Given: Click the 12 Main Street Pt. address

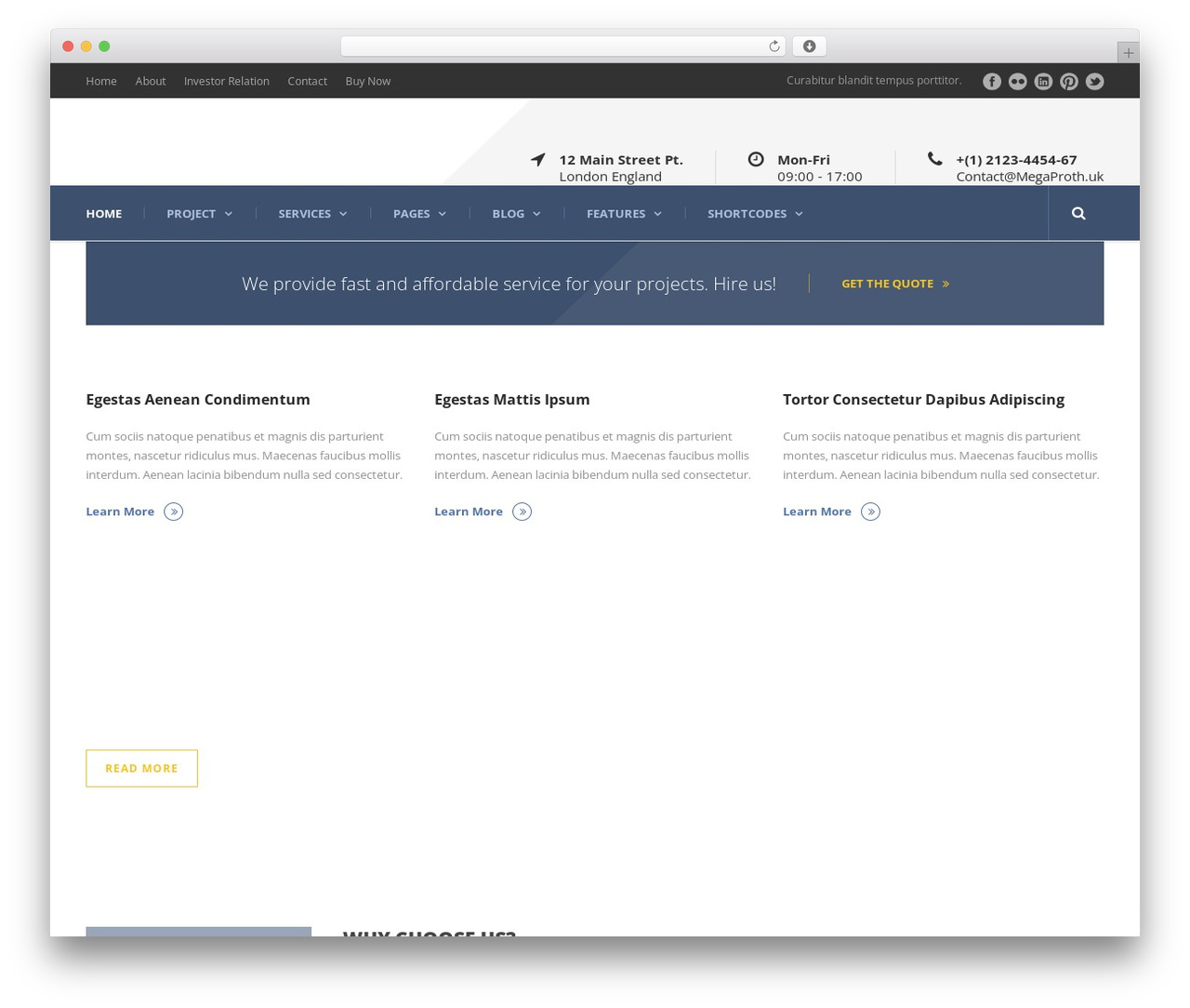Looking at the screenshot, I should coord(621,160).
